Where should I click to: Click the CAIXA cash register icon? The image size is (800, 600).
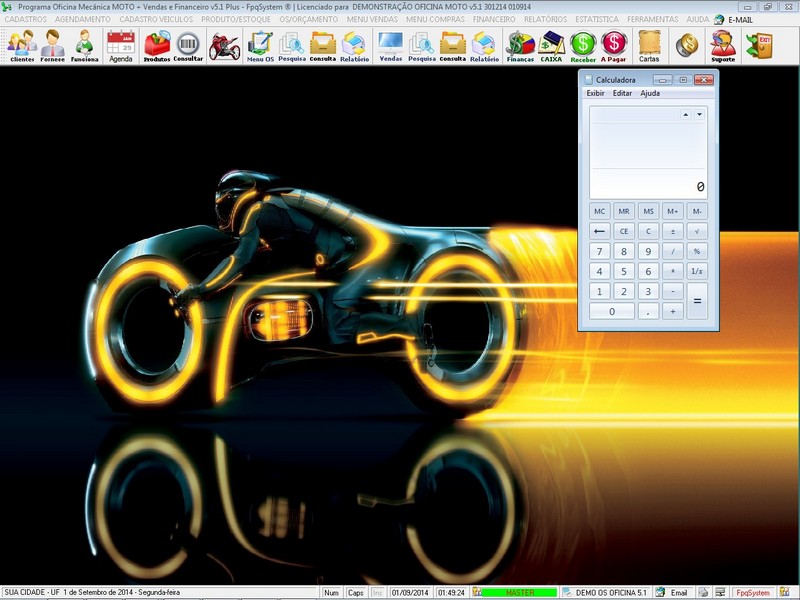pos(551,45)
